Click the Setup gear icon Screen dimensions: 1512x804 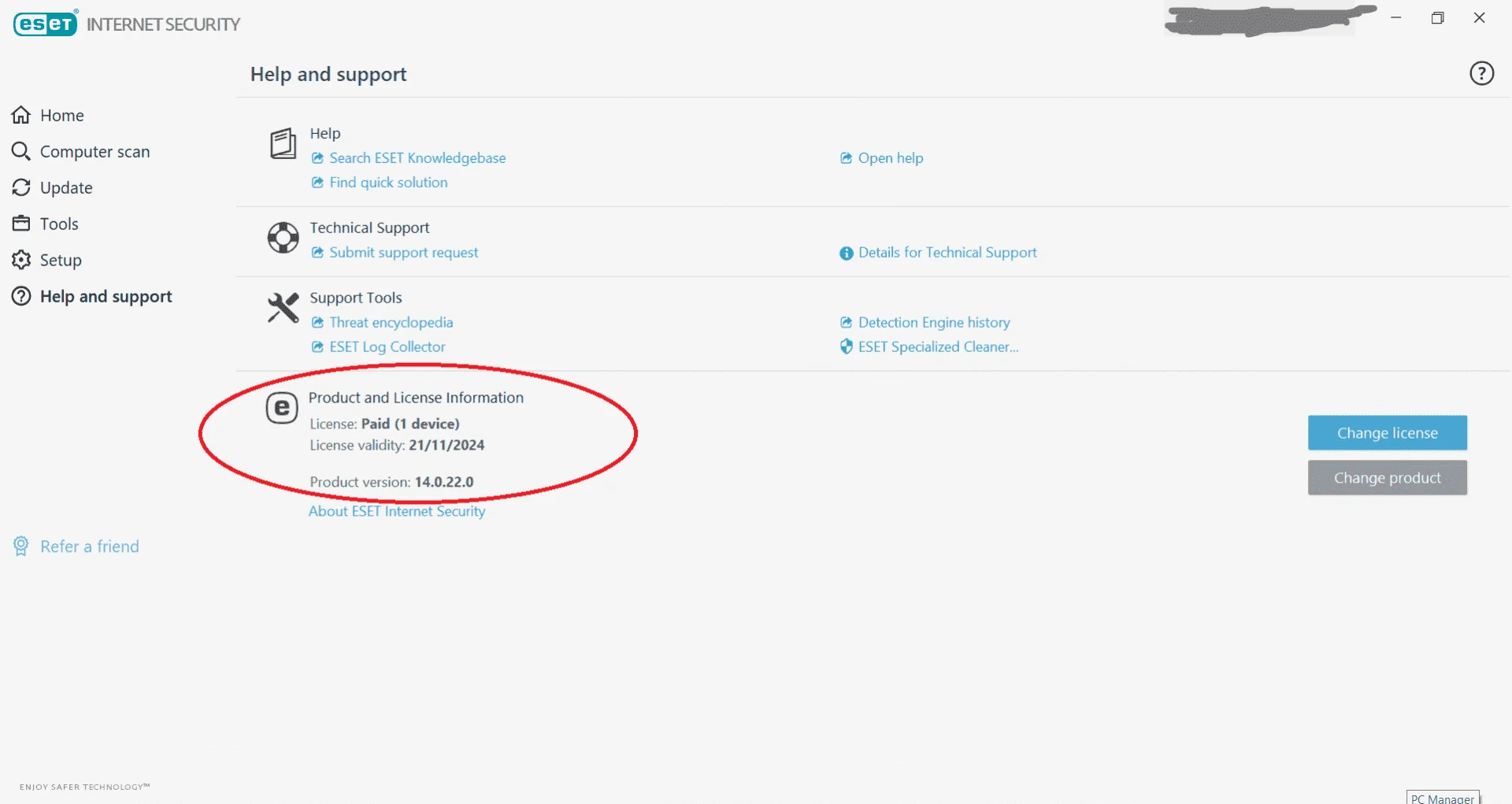pyautogui.click(x=21, y=260)
